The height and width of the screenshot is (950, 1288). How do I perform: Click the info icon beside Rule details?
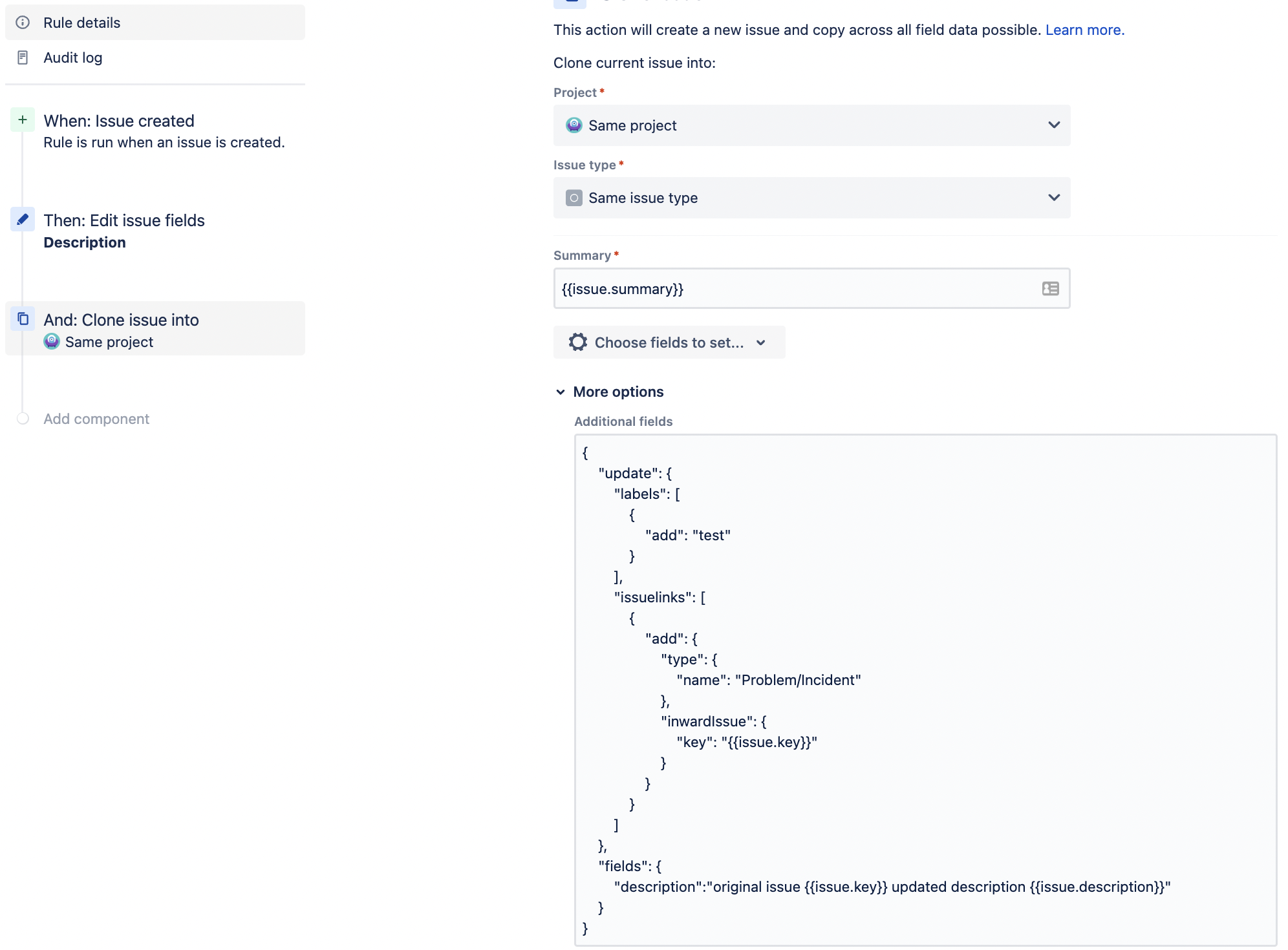(23, 23)
